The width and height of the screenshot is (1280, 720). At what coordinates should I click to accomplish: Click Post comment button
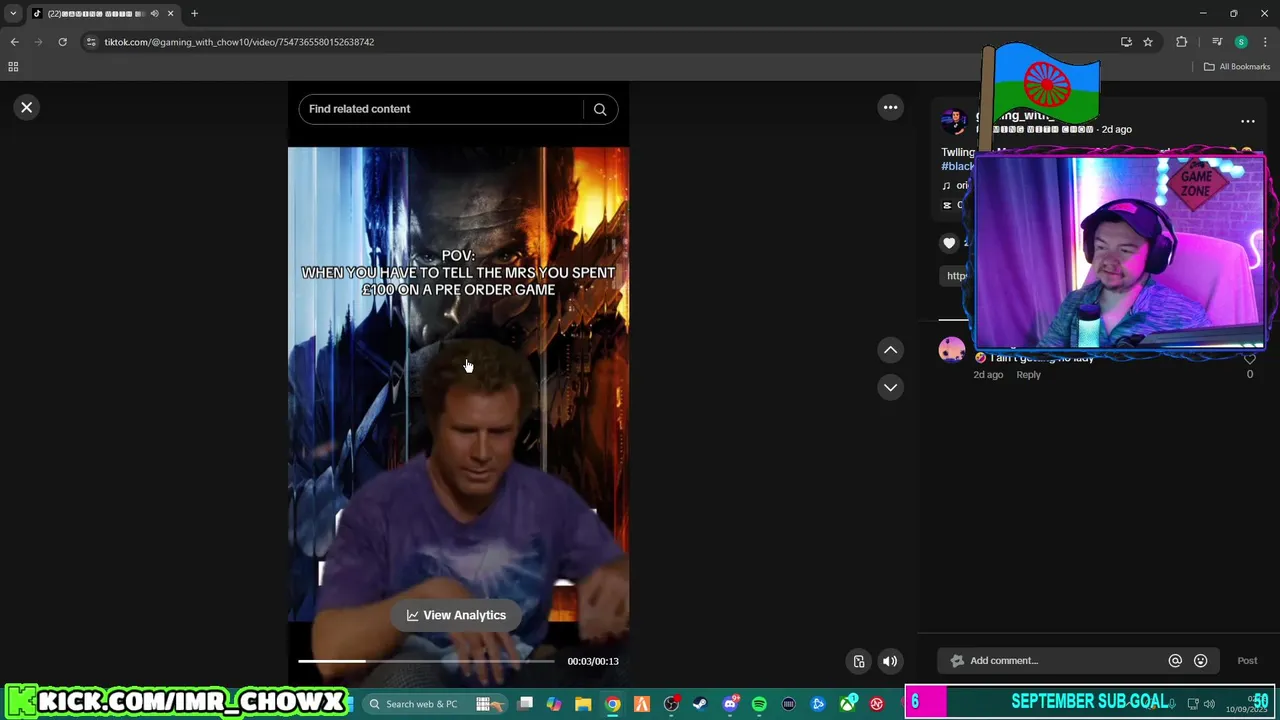coord(1247,660)
